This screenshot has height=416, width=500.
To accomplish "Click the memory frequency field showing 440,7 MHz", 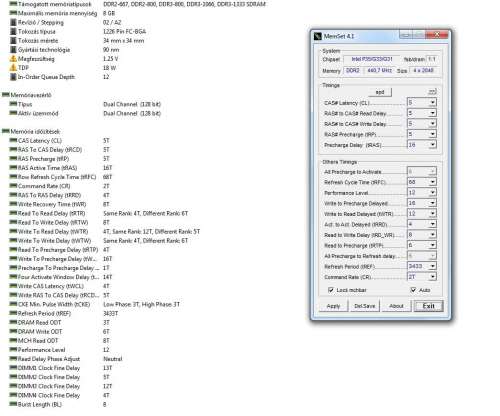I will [x=379, y=71].
